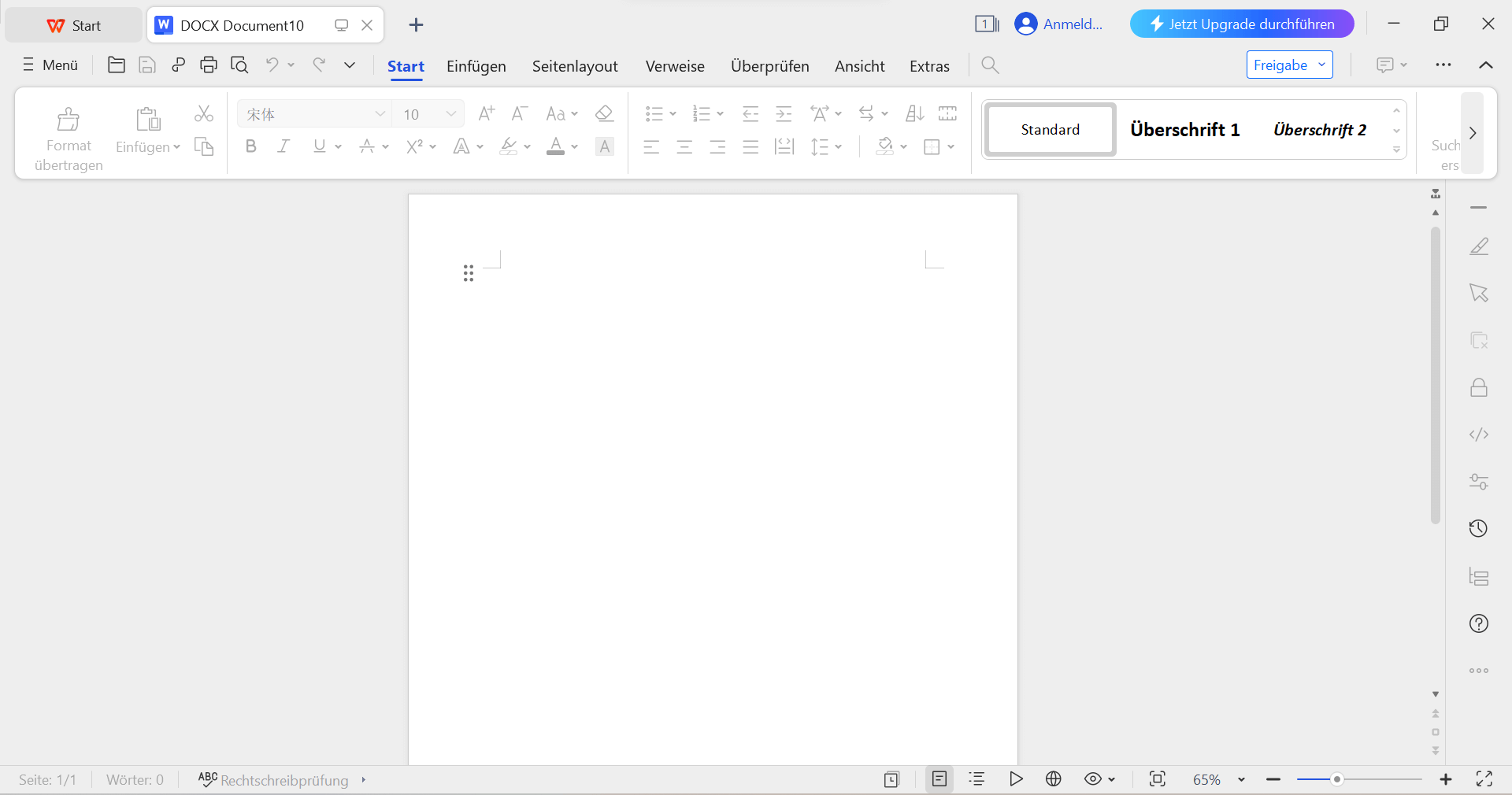
Task: Toggle italic formatting
Action: (x=283, y=146)
